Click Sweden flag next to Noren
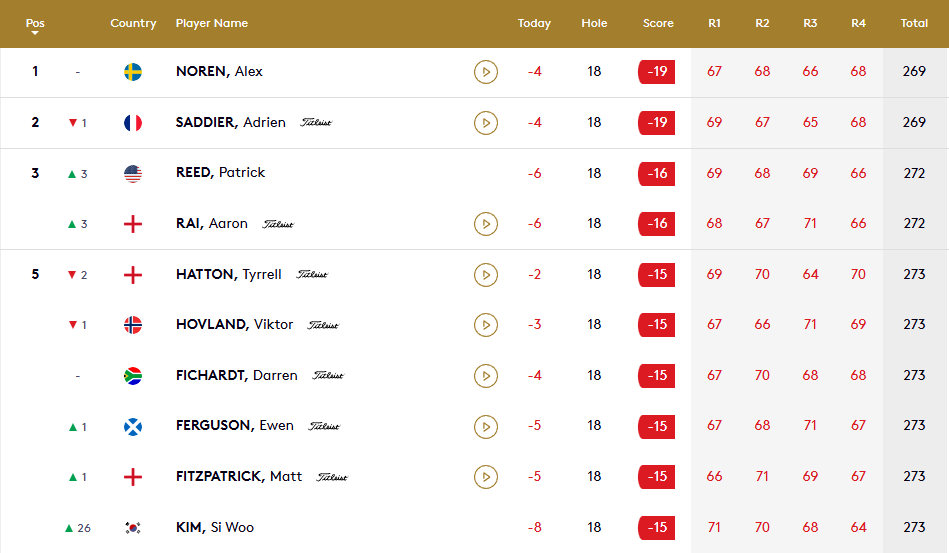Viewport: 949px width, 553px height. (132, 72)
